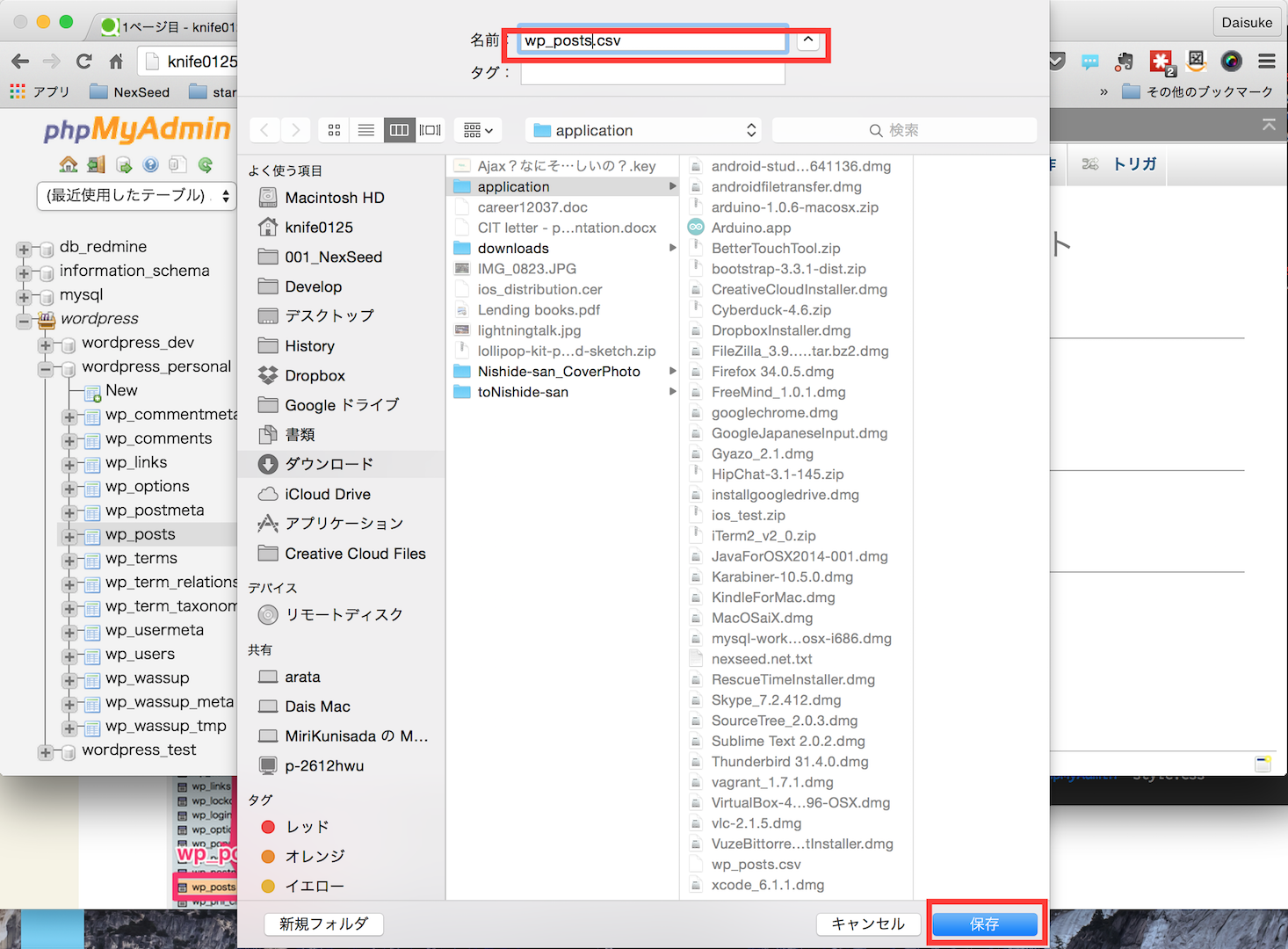Switch the file browser to icon view

[x=334, y=129]
